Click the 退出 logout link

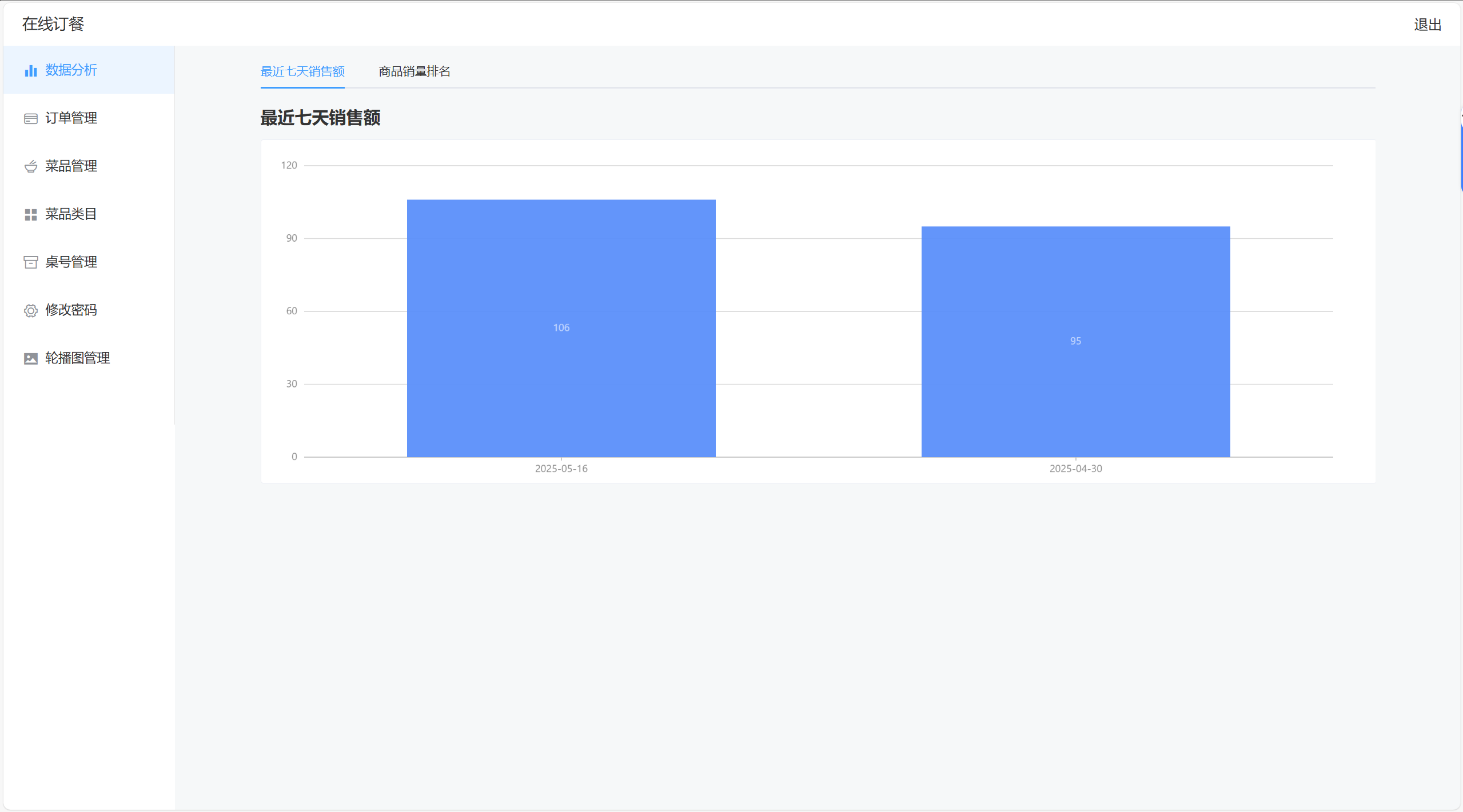[1427, 25]
